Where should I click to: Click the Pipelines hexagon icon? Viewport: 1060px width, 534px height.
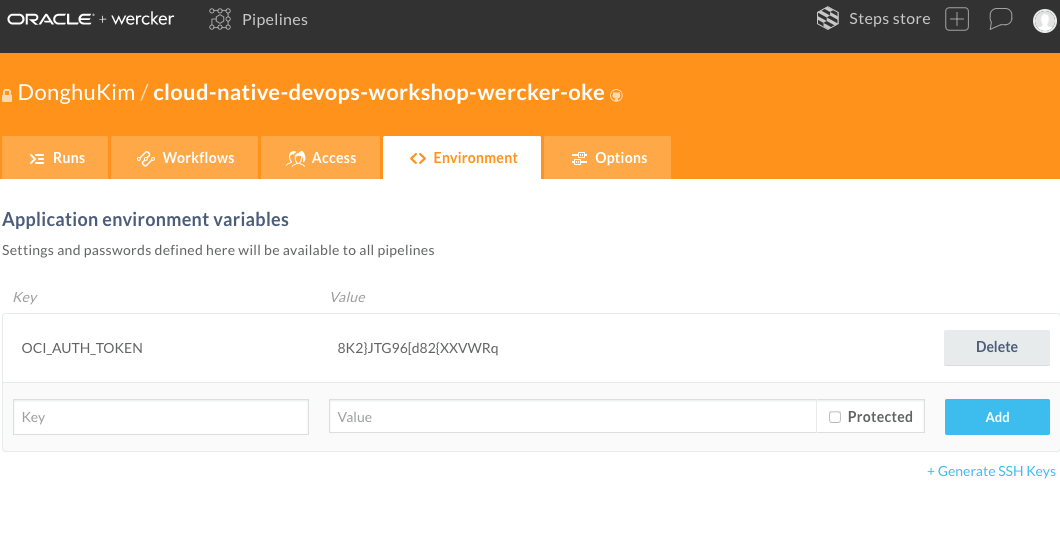pyautogui.click(x=220, y=19)
